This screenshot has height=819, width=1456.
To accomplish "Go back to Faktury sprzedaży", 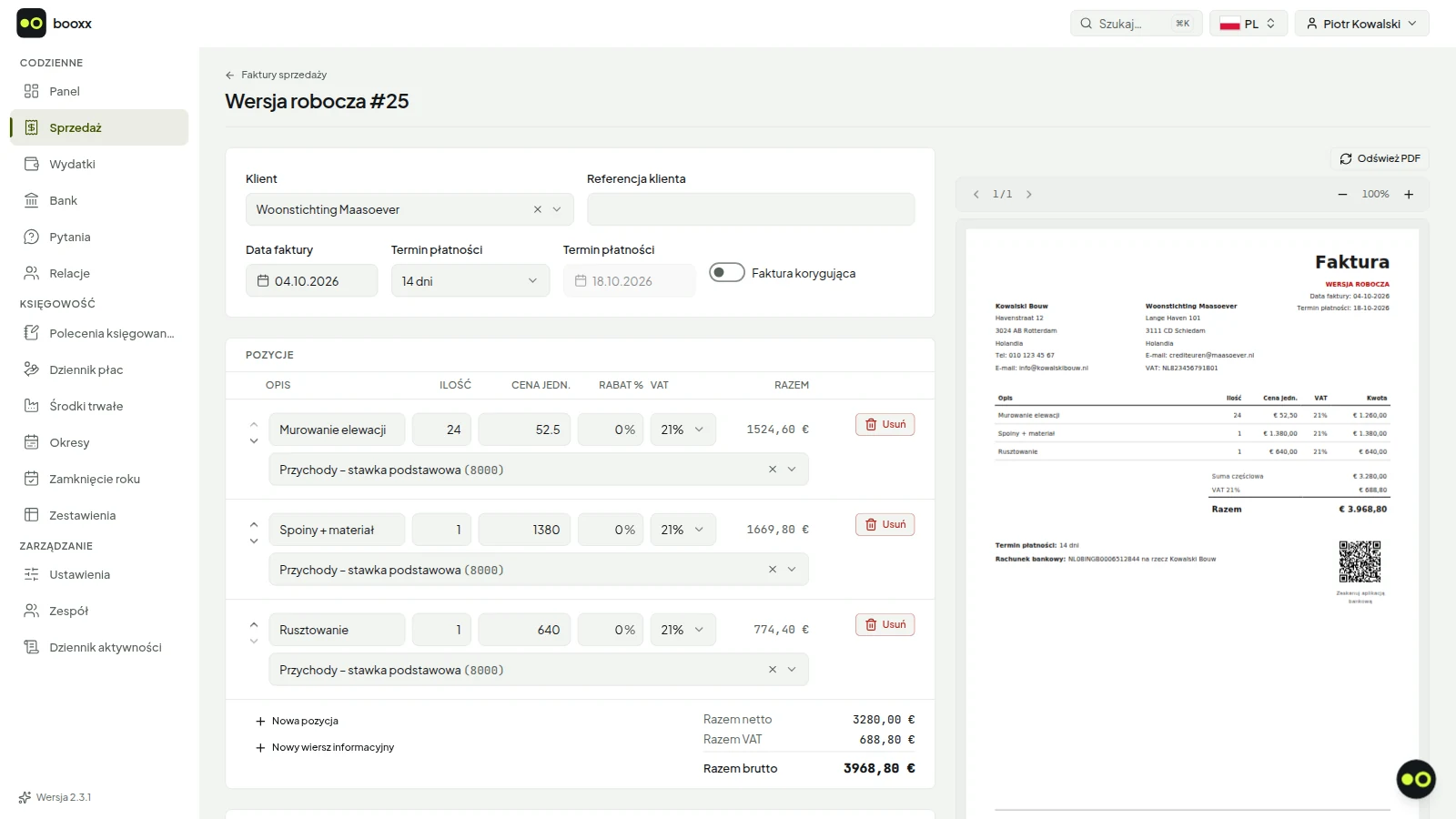I will click(276, 75).
